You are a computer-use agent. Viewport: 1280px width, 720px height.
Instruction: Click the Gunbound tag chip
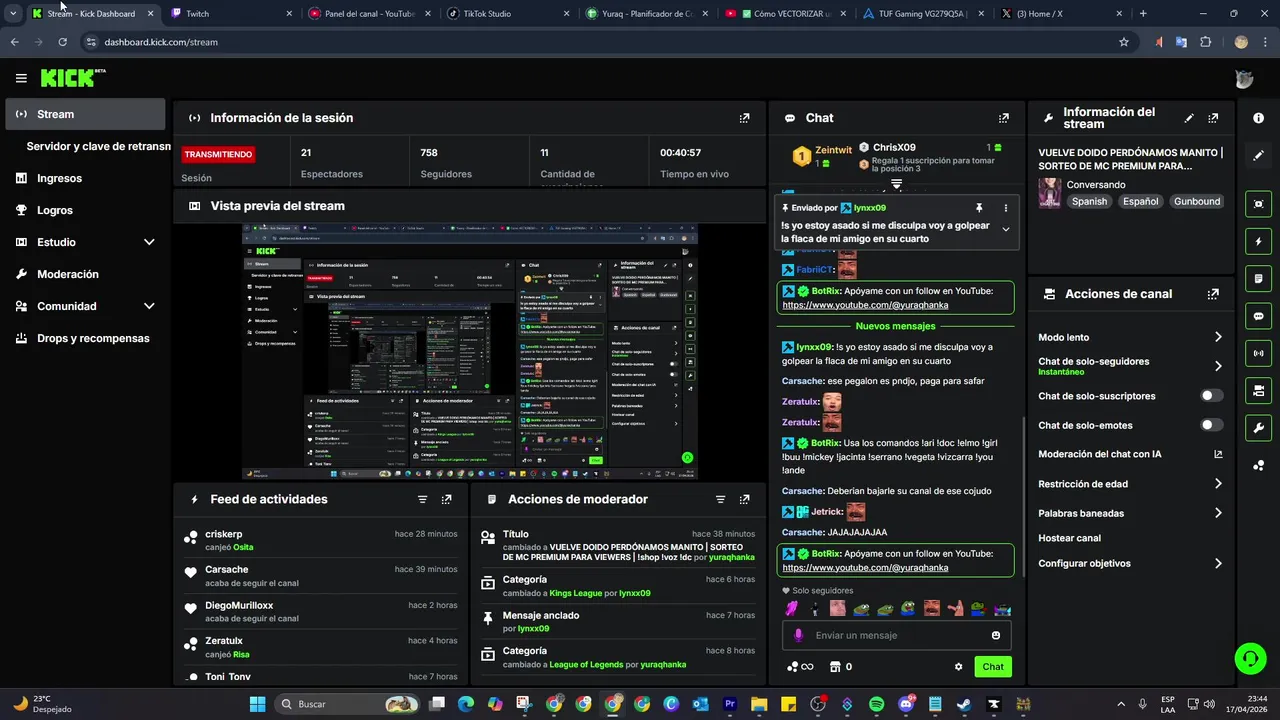[1197, 201]
